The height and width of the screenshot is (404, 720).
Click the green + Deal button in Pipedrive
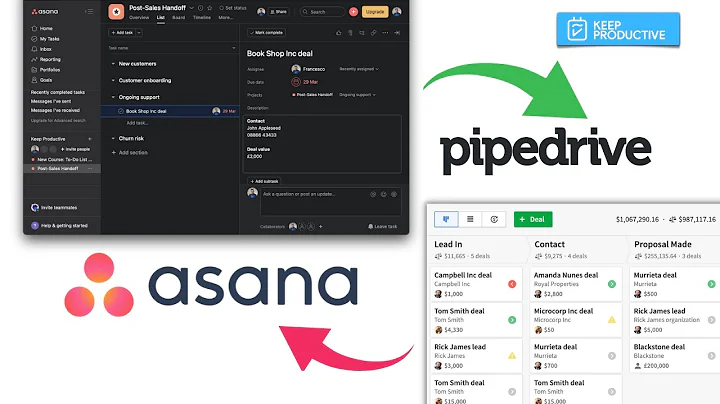click(x=533, y=219)
